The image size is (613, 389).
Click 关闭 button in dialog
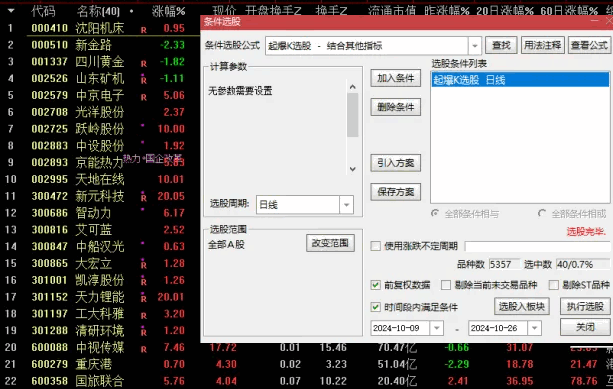point(585,327)
